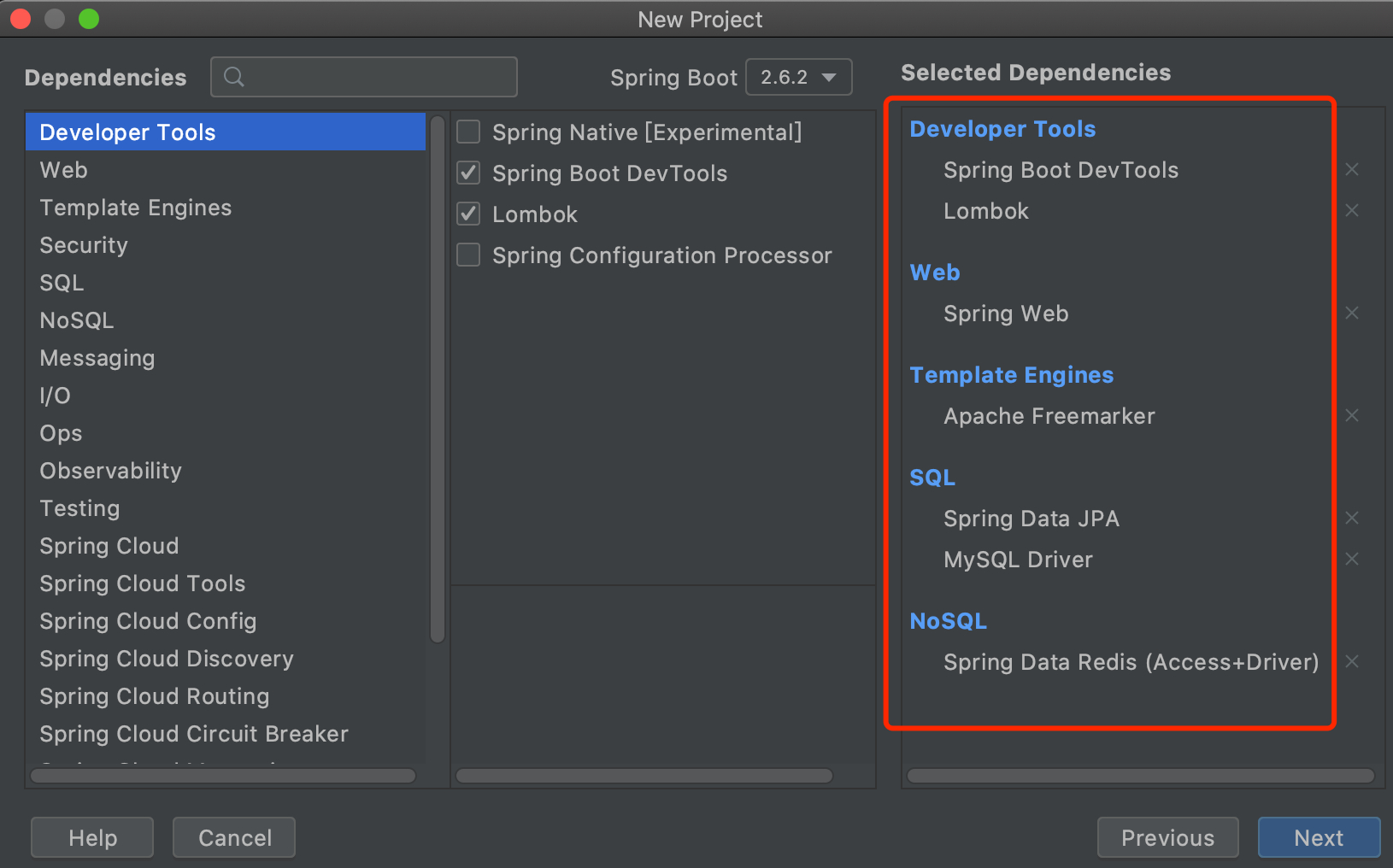Click Spring Web in selected dependencies
The height and width of the screenshot is (868, 1393).
pyautogui.click(x=1006, y=314)
